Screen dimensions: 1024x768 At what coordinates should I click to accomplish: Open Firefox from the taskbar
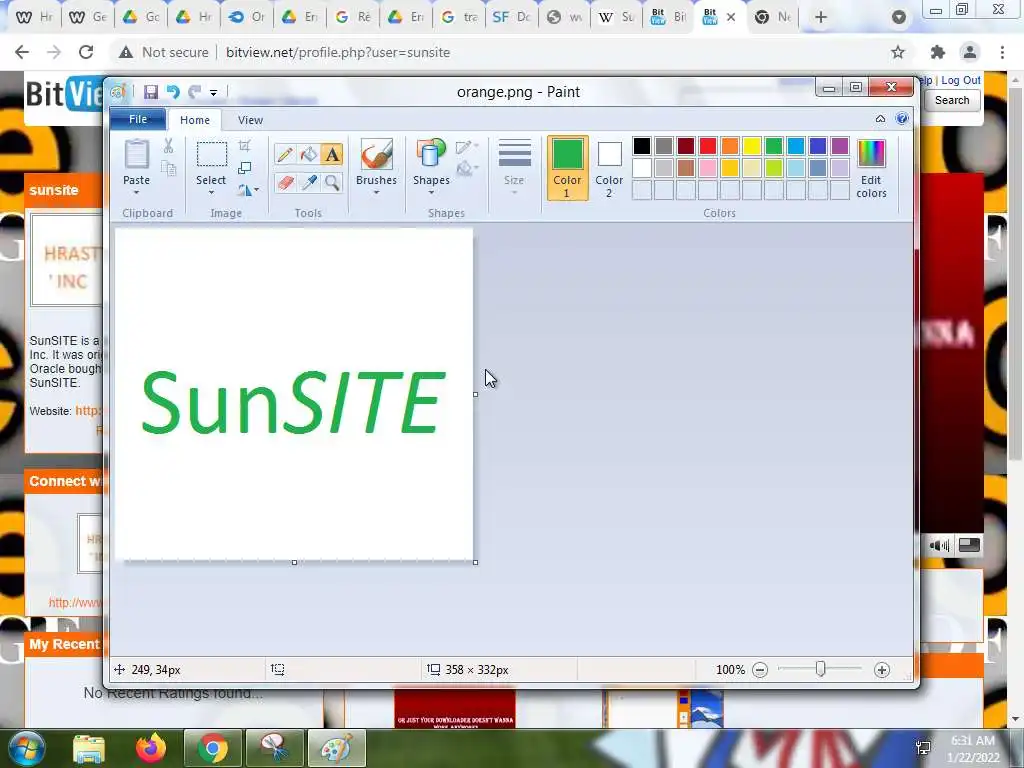151,748
